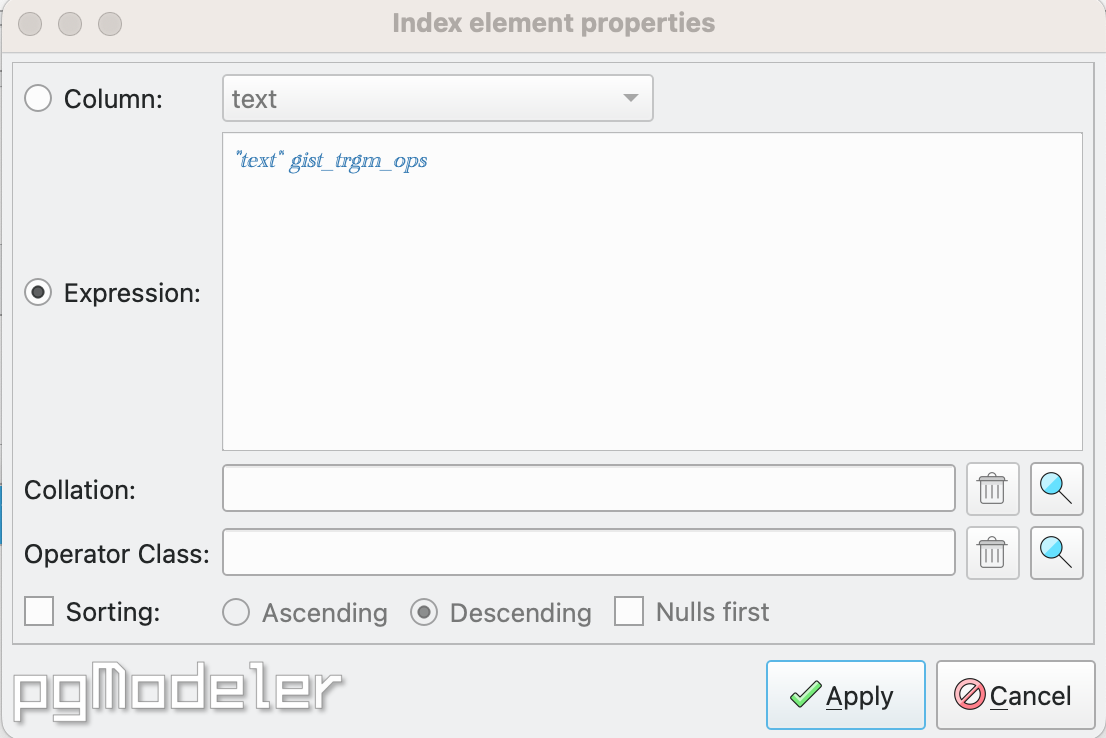Enable the Sorting checkbox
This screenshot has width=1106, height=738.
point(38,611)
